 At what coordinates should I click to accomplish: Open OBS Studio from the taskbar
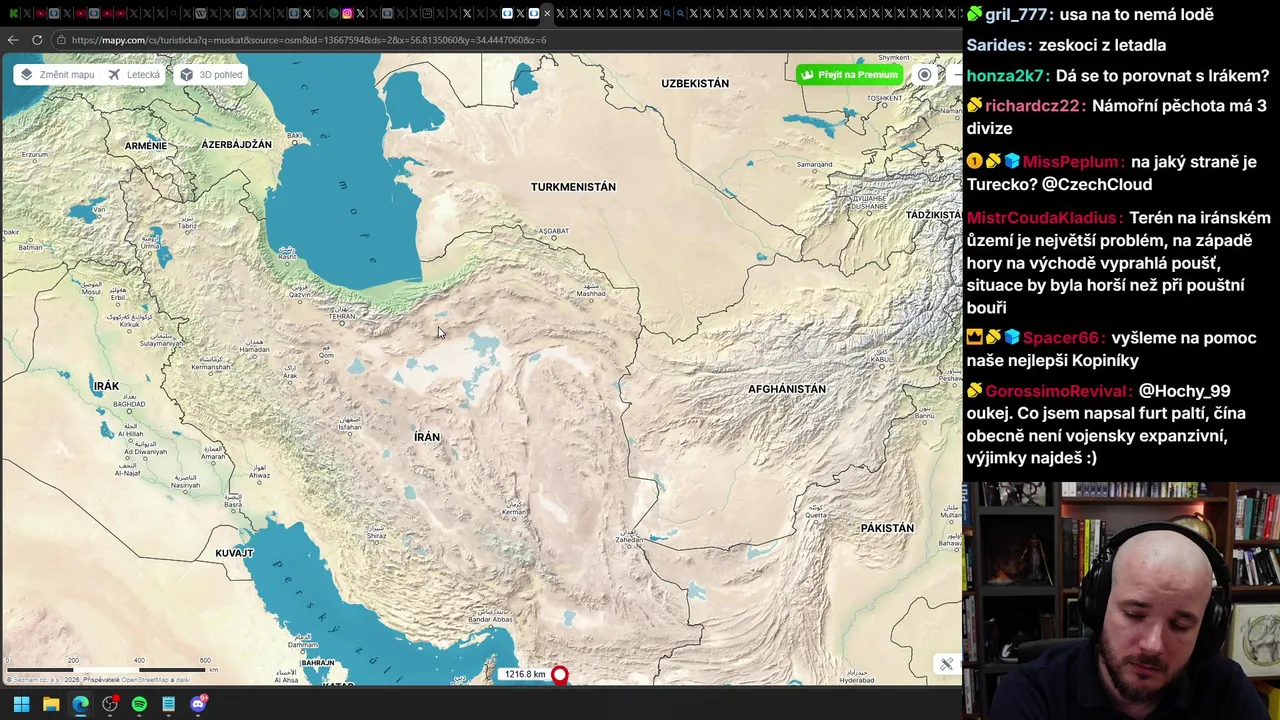click(x=110, y=704)
